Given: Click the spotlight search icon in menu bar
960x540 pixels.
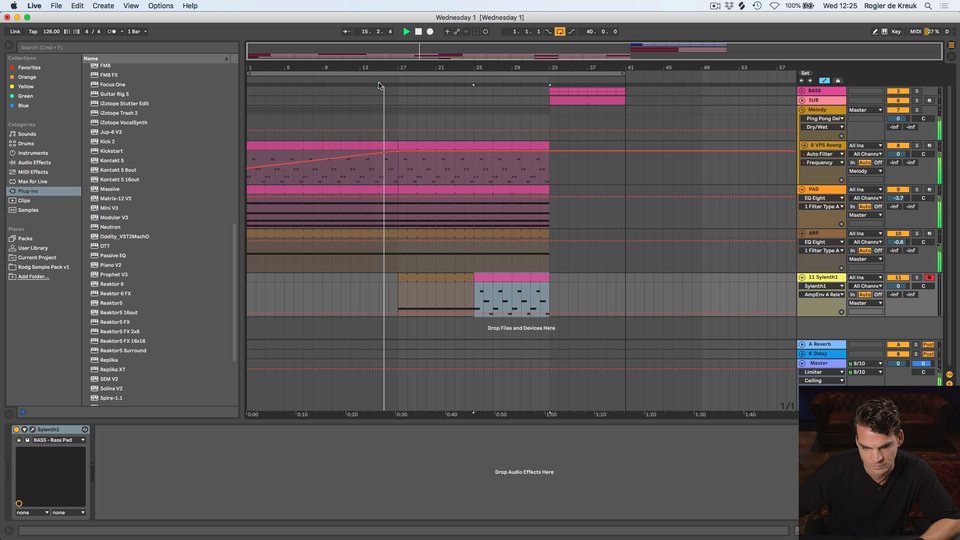Looking at the screenshot, I should (928, 6).
